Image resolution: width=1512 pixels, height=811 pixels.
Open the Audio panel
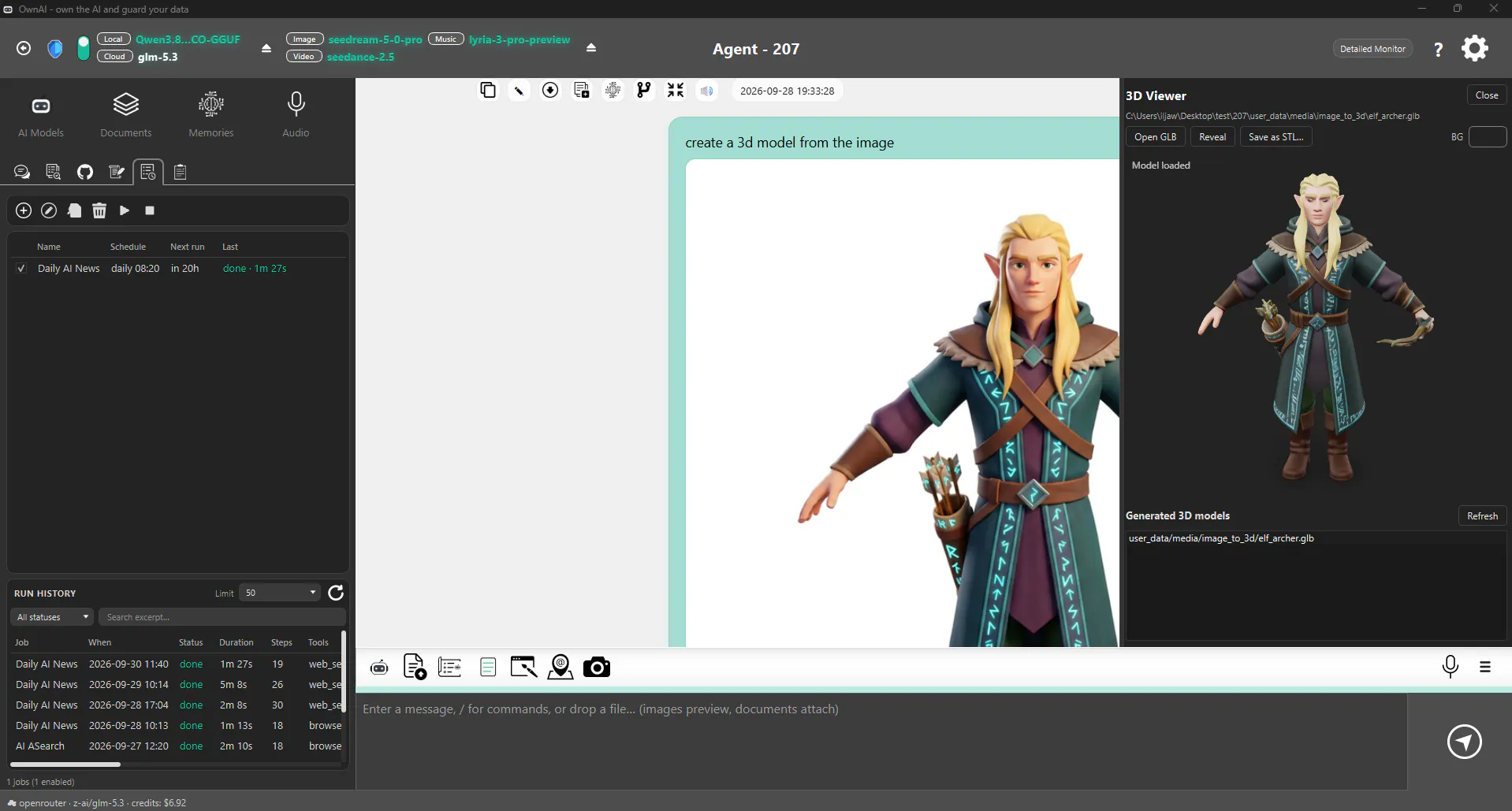click(x=296, y=116)
